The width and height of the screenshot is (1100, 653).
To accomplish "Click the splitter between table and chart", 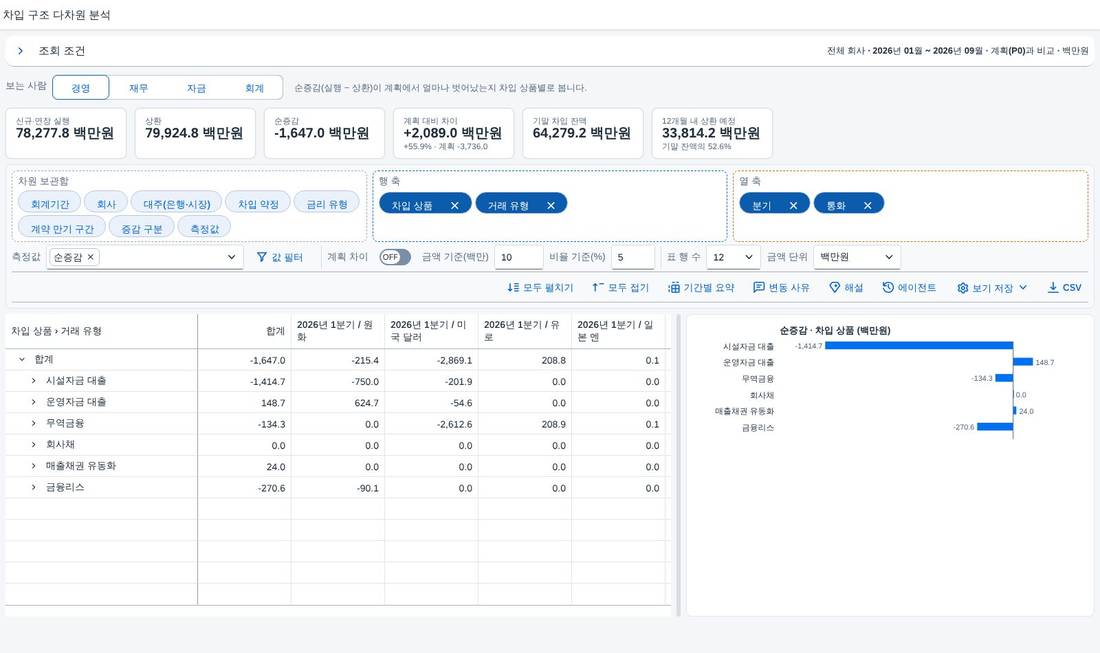I will click(x=678, y=465).
